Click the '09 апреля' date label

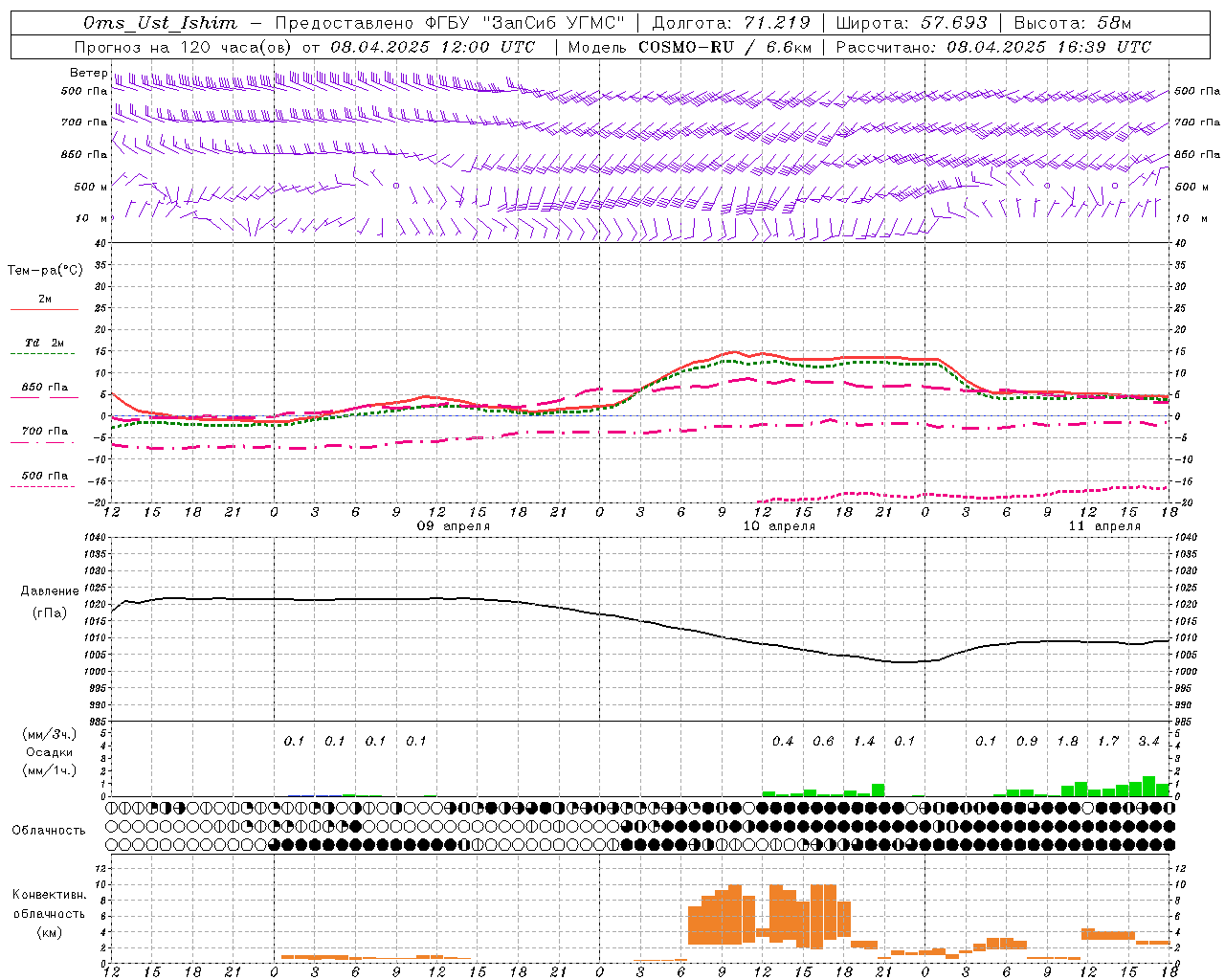[454, 526]
